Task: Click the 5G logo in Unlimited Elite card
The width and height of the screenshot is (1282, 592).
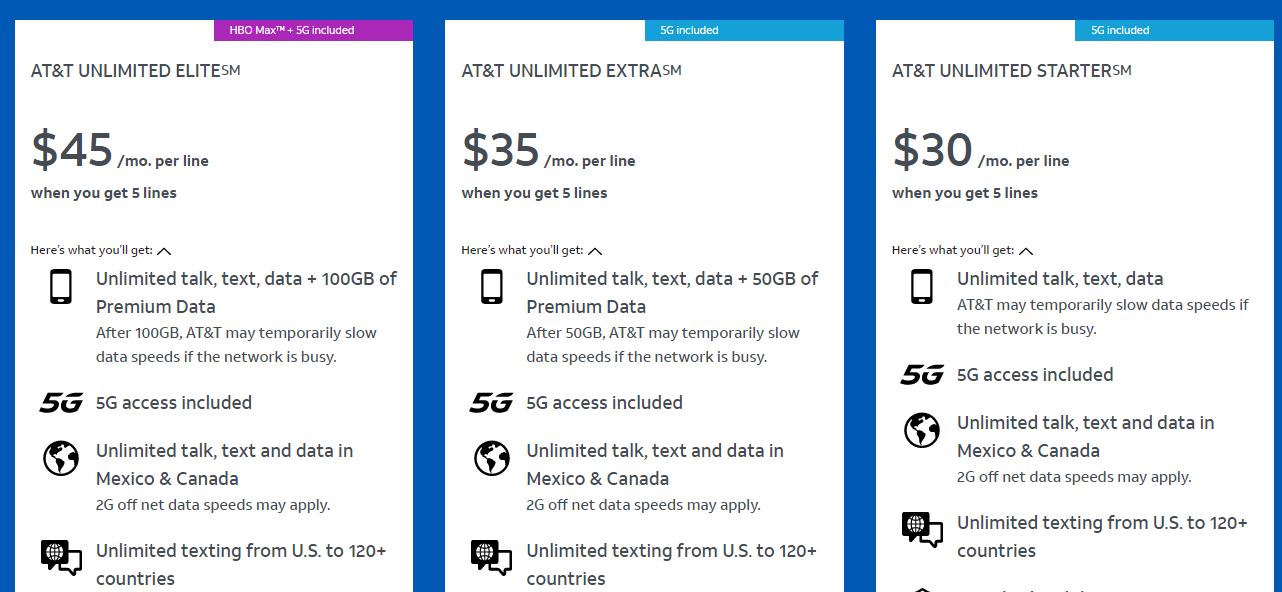Action: click(61, 403)
